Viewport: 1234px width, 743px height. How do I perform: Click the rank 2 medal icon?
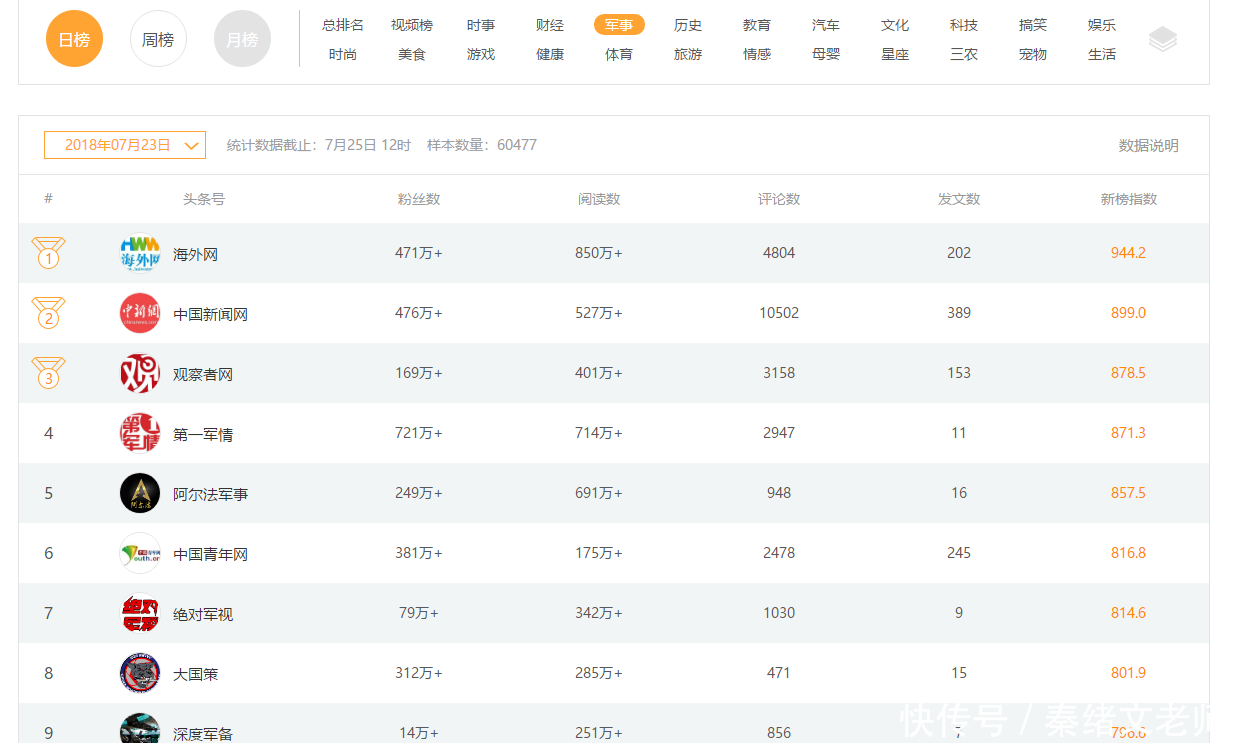point(48,313)
